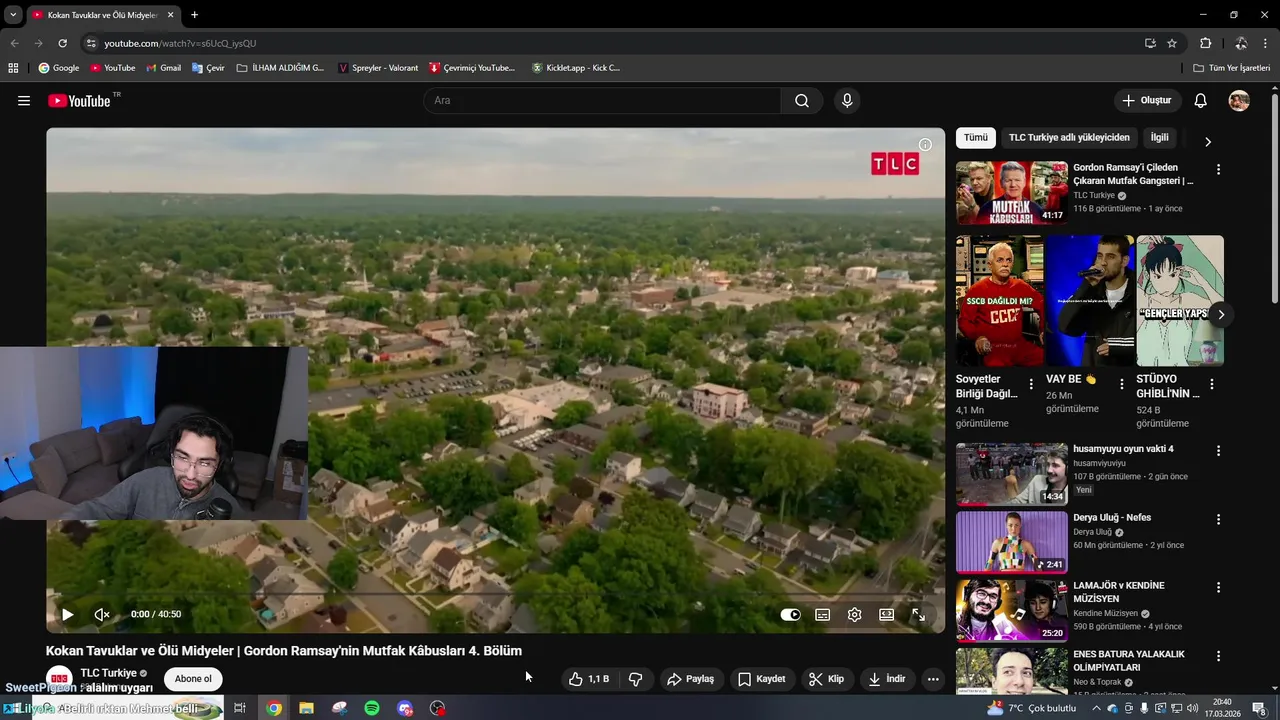Switch the player to theater mode
The height and width of the screenshot is (720, 1280).
coord(886,615)
